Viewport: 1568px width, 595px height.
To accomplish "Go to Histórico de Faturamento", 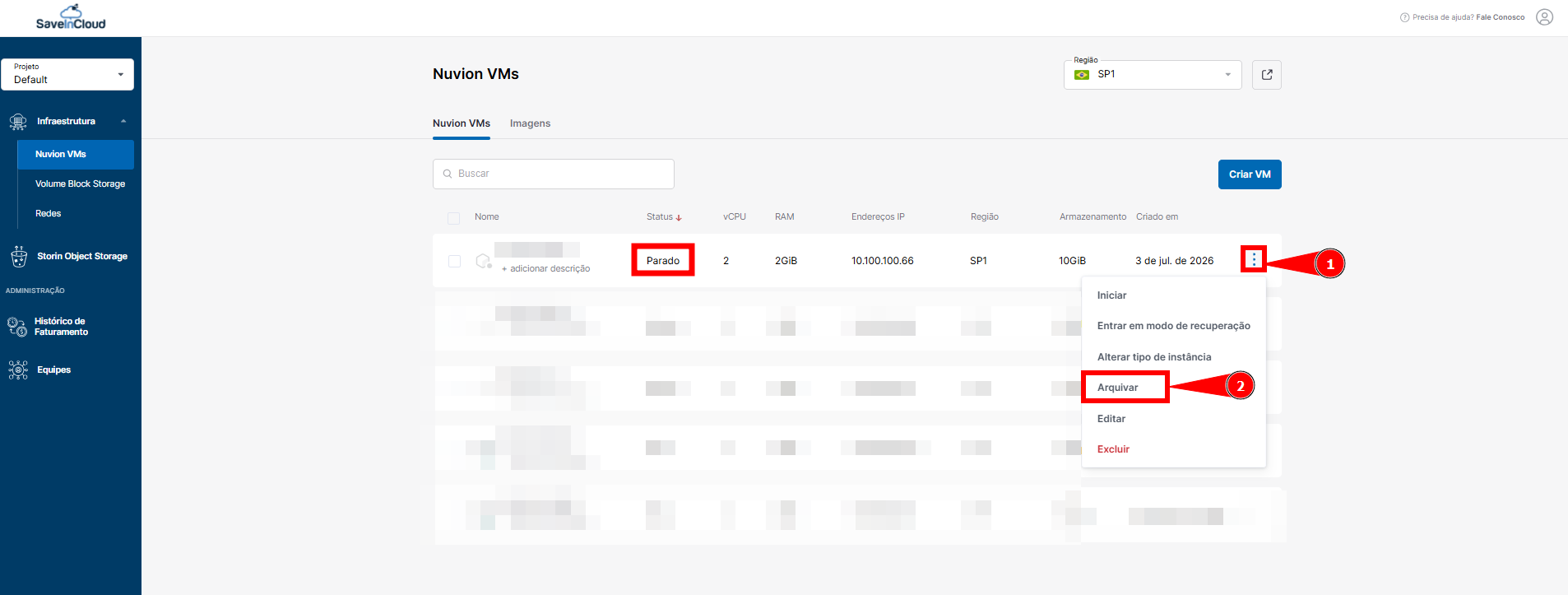I will [61, 327].
